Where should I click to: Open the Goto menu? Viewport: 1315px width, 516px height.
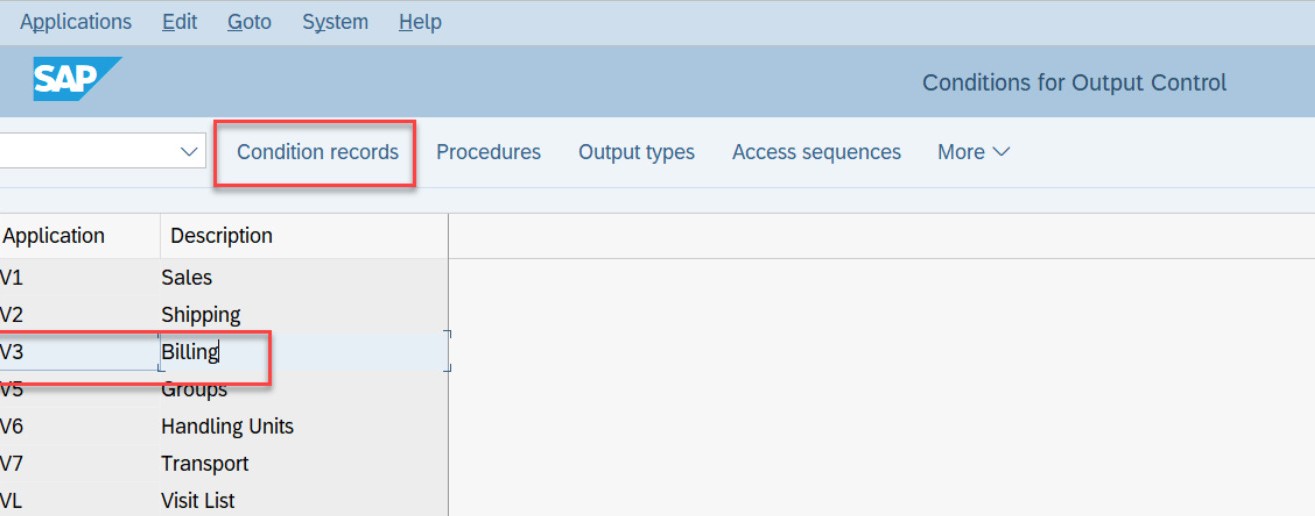click(249, 21)
